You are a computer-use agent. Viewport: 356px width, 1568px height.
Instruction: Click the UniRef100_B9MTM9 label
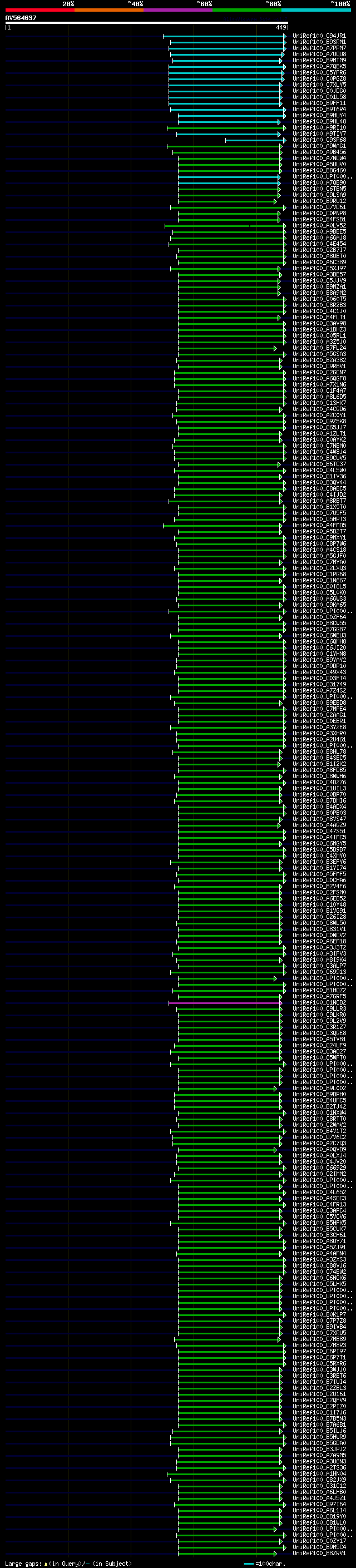click(x=319, y=60)
